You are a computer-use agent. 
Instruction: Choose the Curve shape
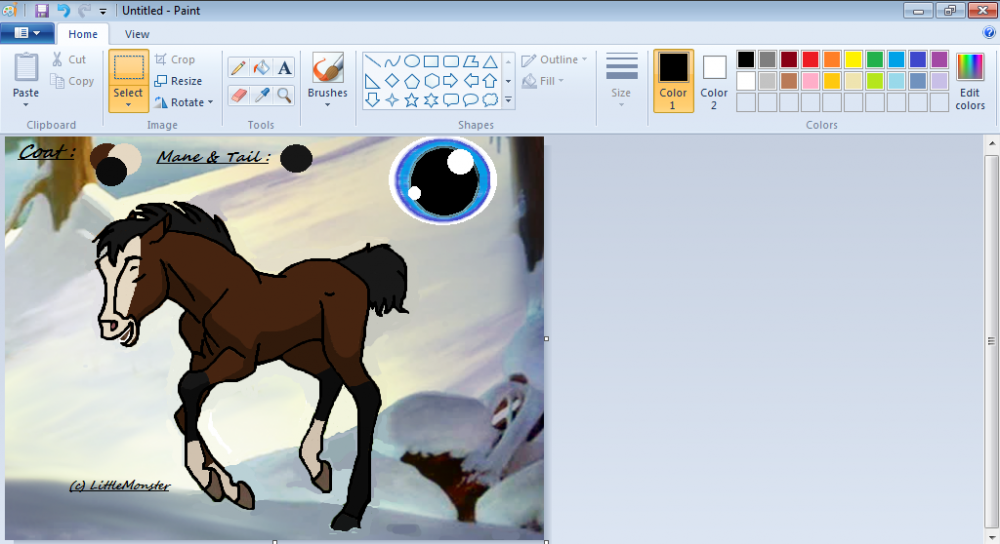(x=392, y=62)
